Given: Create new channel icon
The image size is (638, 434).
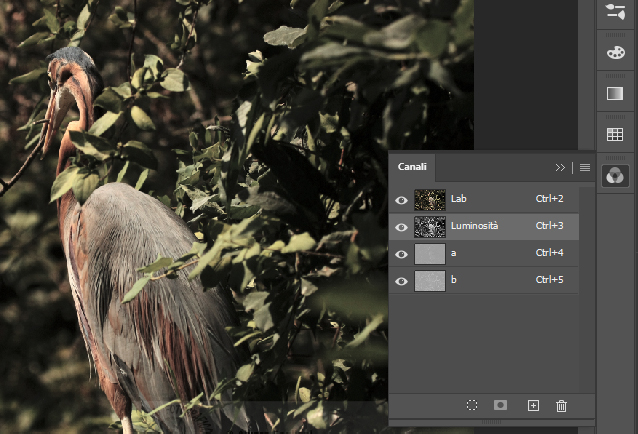Looking at the screenshot, I should click(533, 406).
